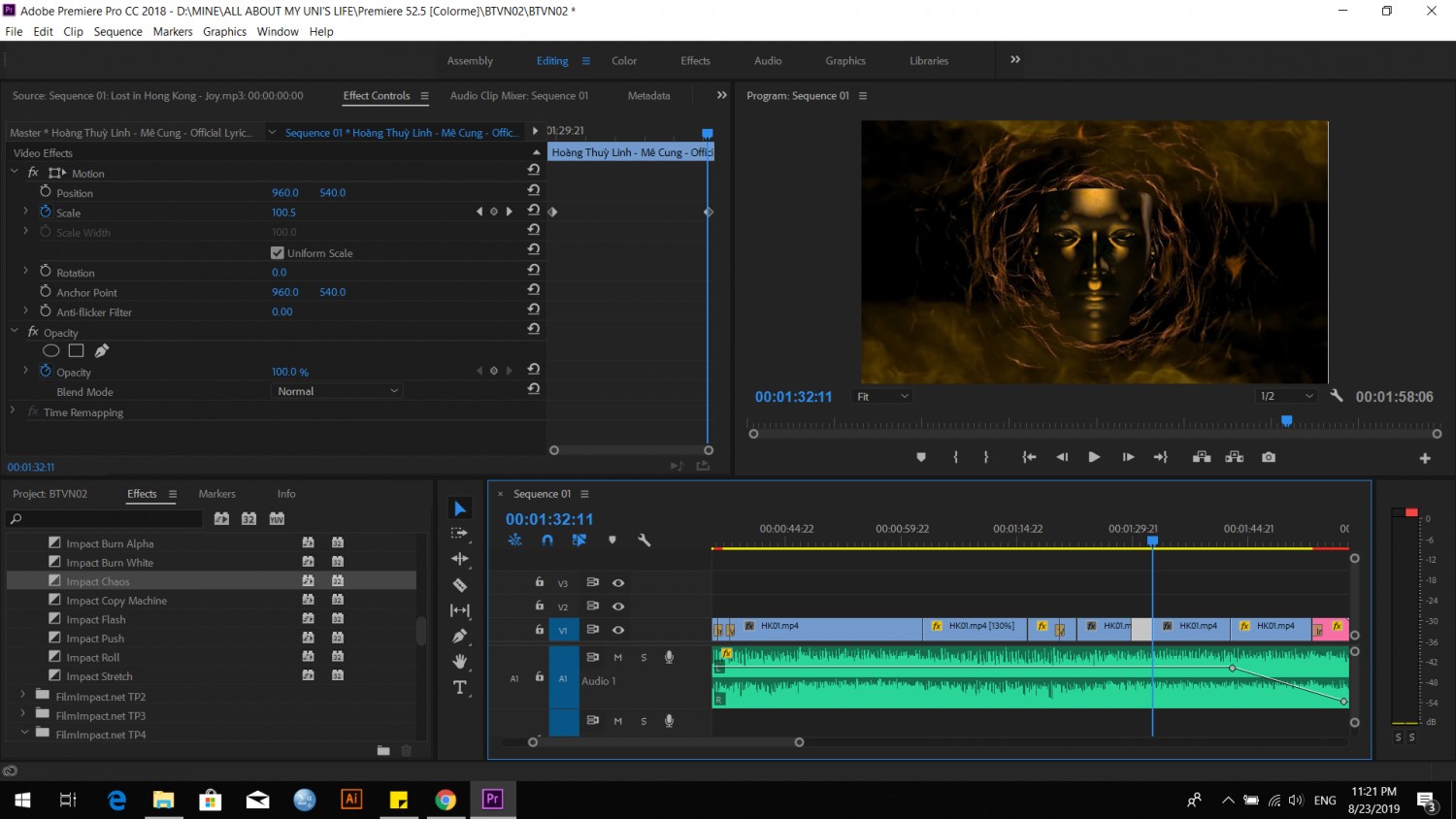This screenshot has width=1456, height=819.
Task: Click the Lift button in Program monitor
Action: tap(1202, 457)
